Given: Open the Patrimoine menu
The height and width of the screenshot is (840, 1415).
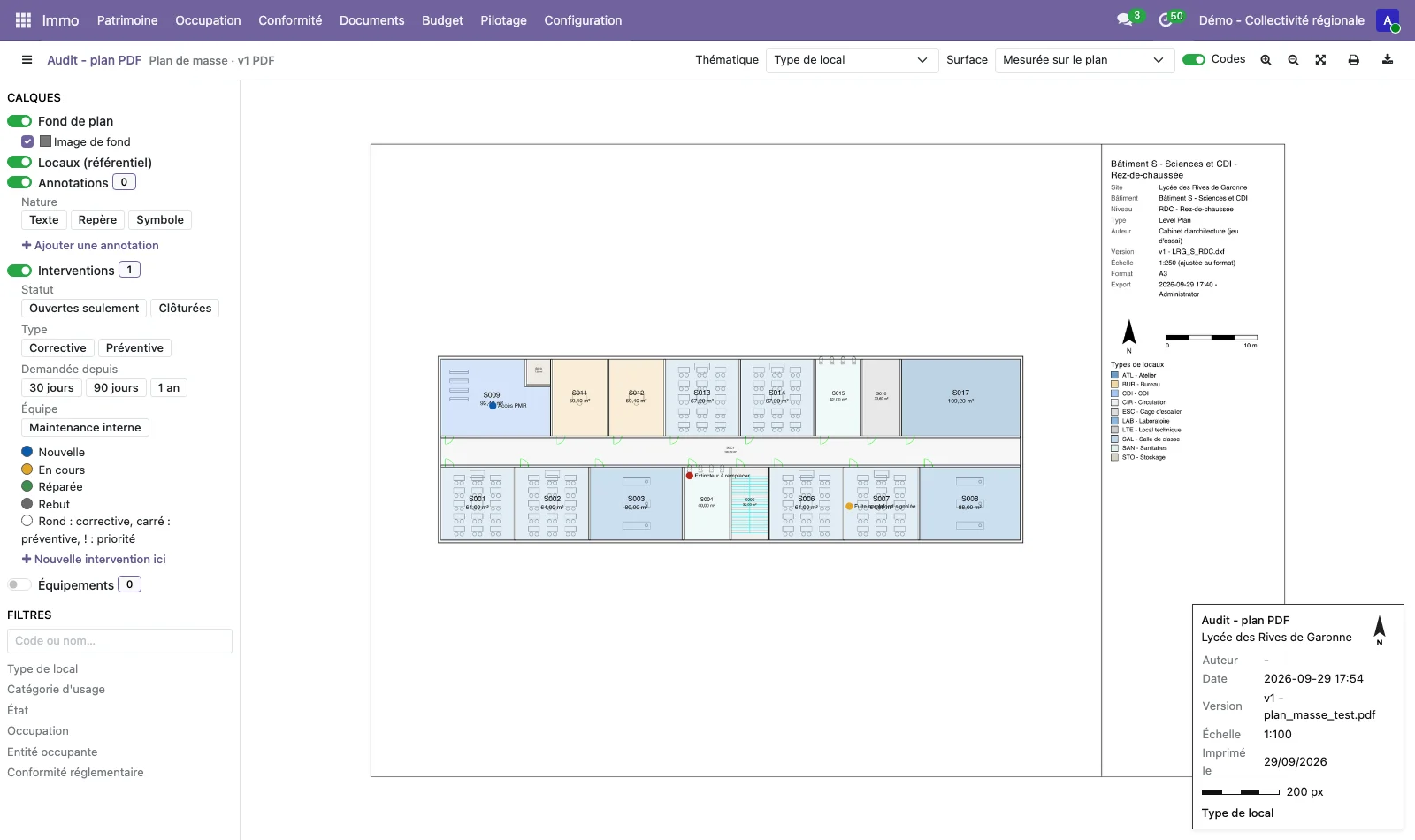Looking at the screenshot, I should (x=127, y=20).
